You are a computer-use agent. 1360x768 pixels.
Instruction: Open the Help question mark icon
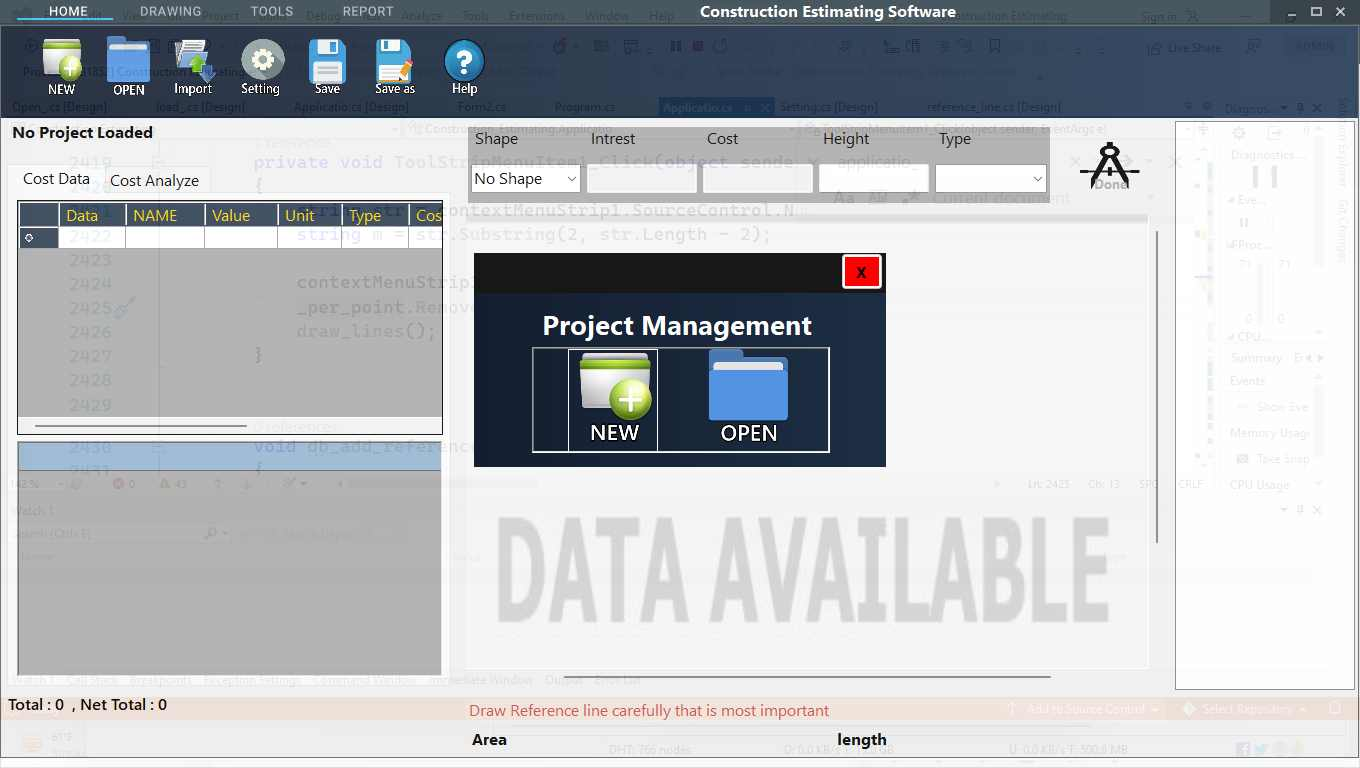pyautogui.click(x=464, y=67)
